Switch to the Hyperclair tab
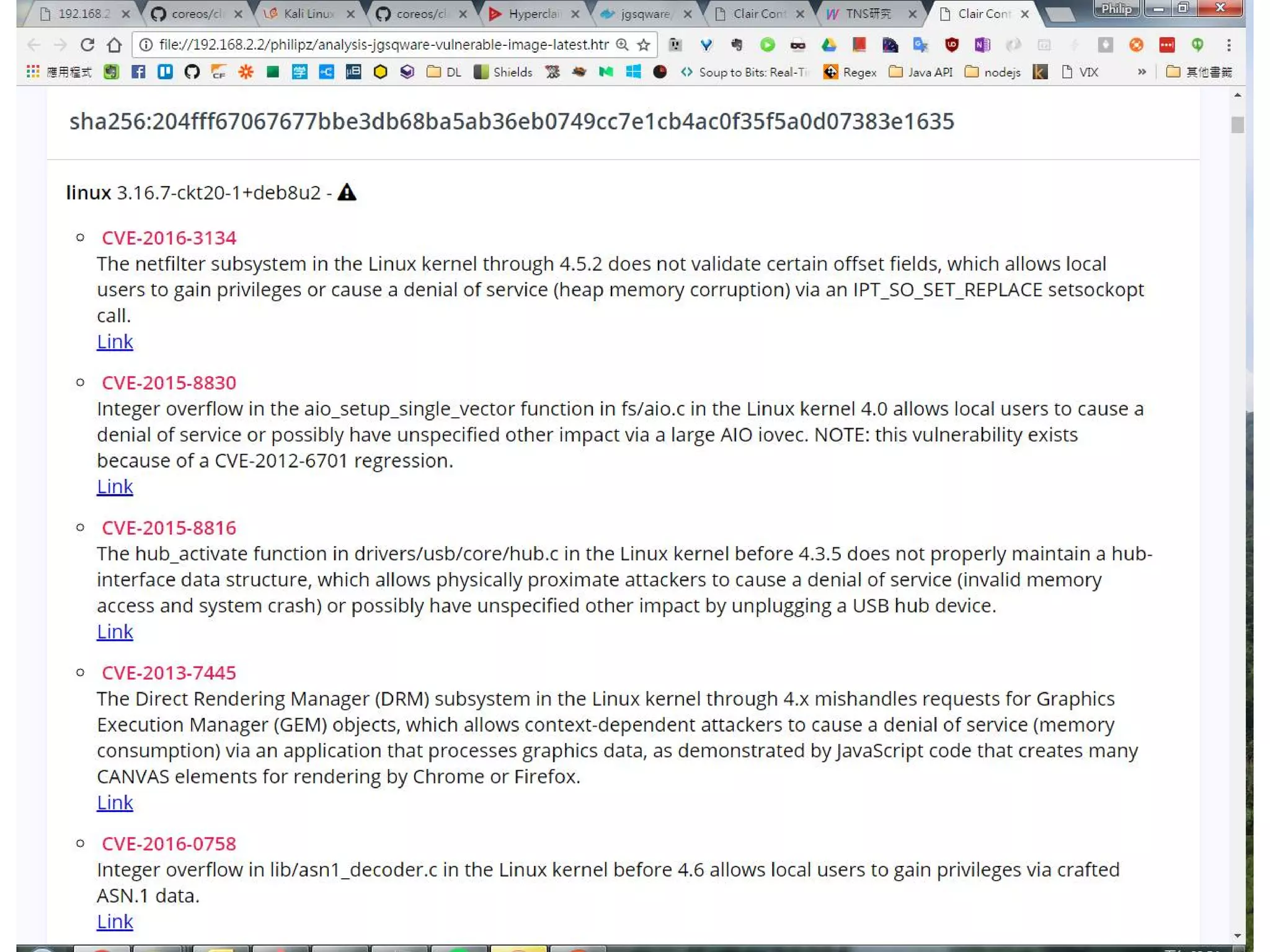 click(x=532, y=14)
